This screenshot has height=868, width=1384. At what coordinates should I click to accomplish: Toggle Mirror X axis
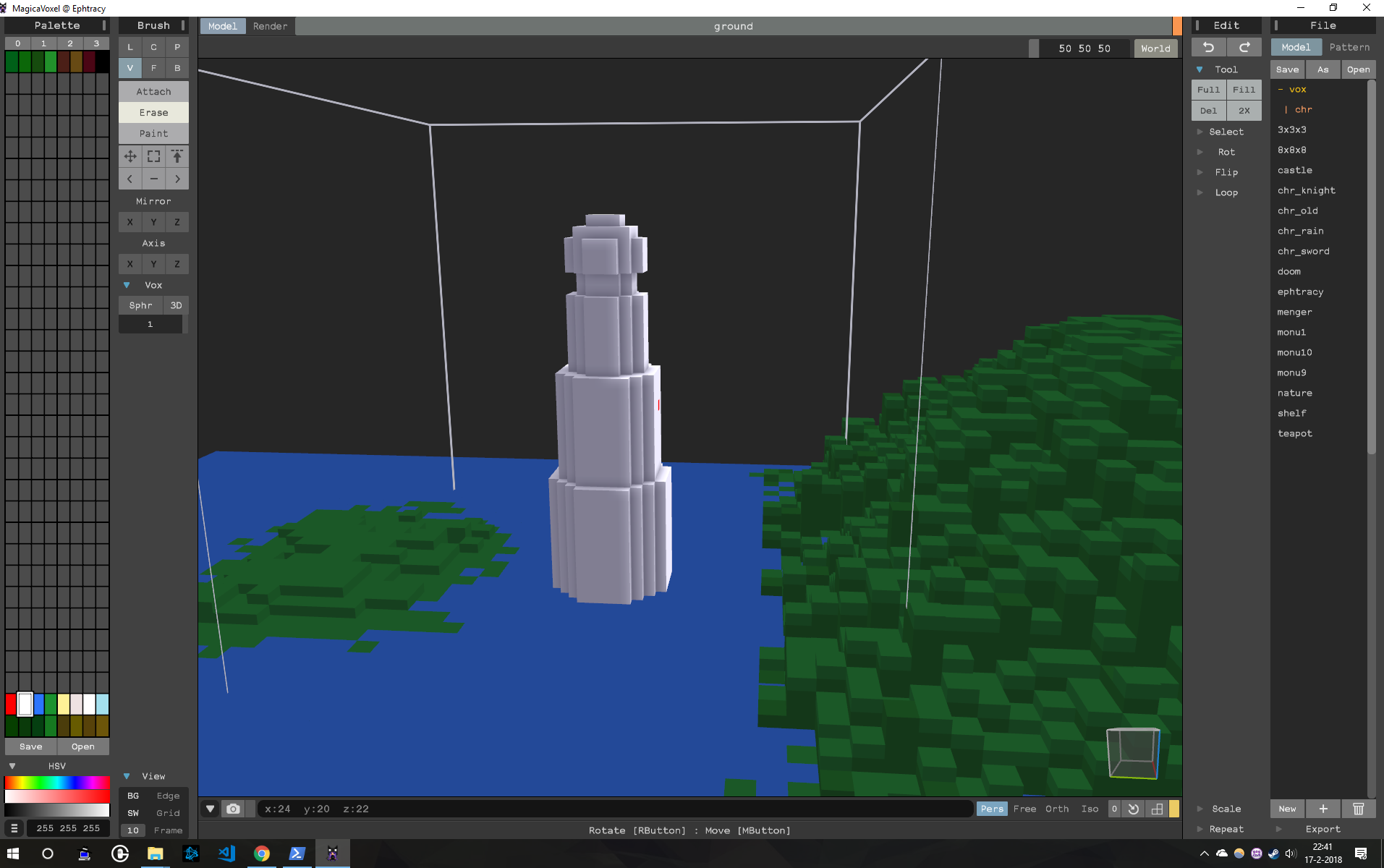click(130, 222)
